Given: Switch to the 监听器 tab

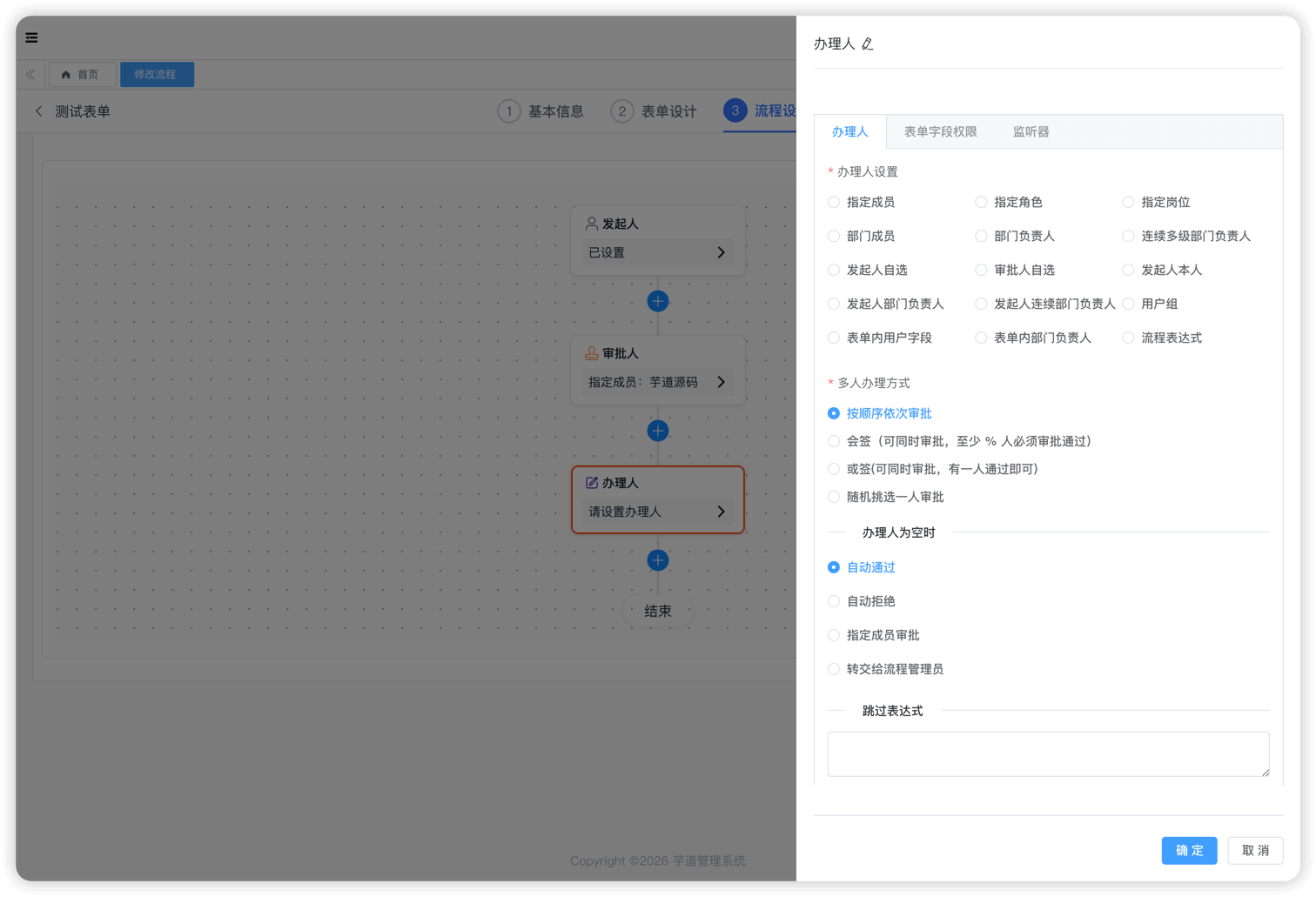Looking at the screenshot, I should (x=1031, y=131).
